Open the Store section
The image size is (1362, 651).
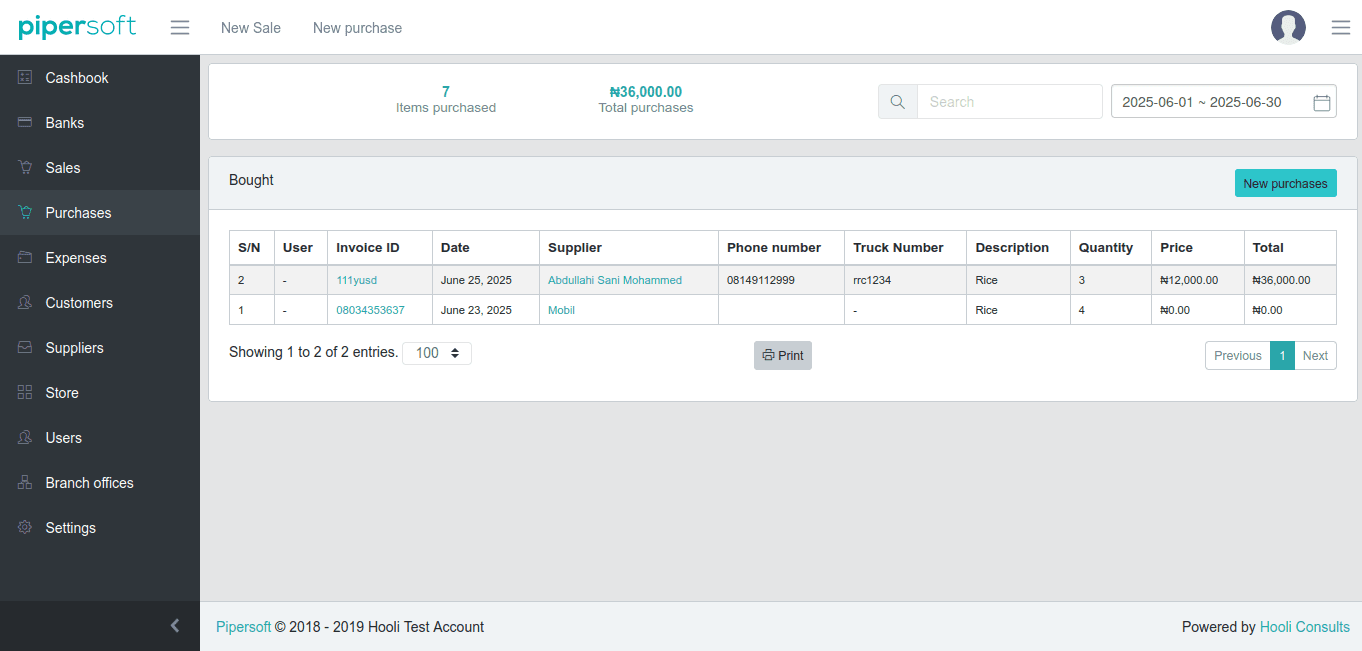pos(100,392)
